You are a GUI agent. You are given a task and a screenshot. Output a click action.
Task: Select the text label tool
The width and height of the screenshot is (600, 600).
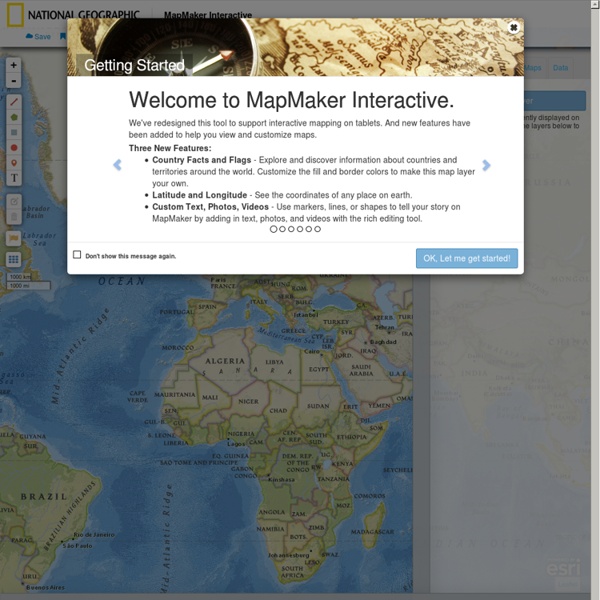[x=14, y=178]
